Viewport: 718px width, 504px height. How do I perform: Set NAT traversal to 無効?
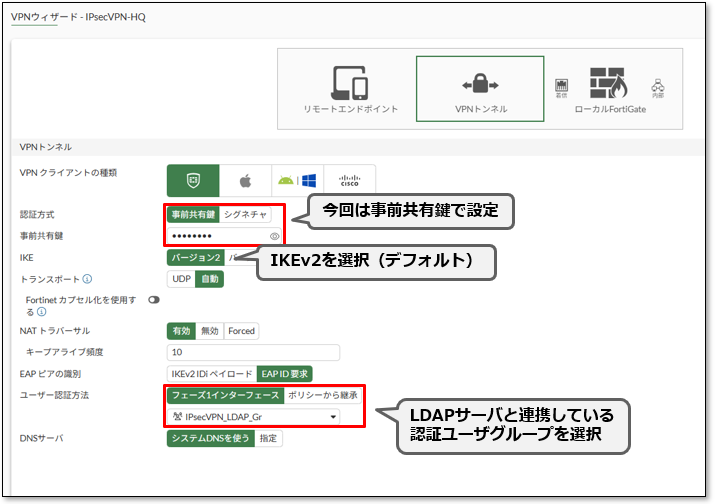point(210,331)
